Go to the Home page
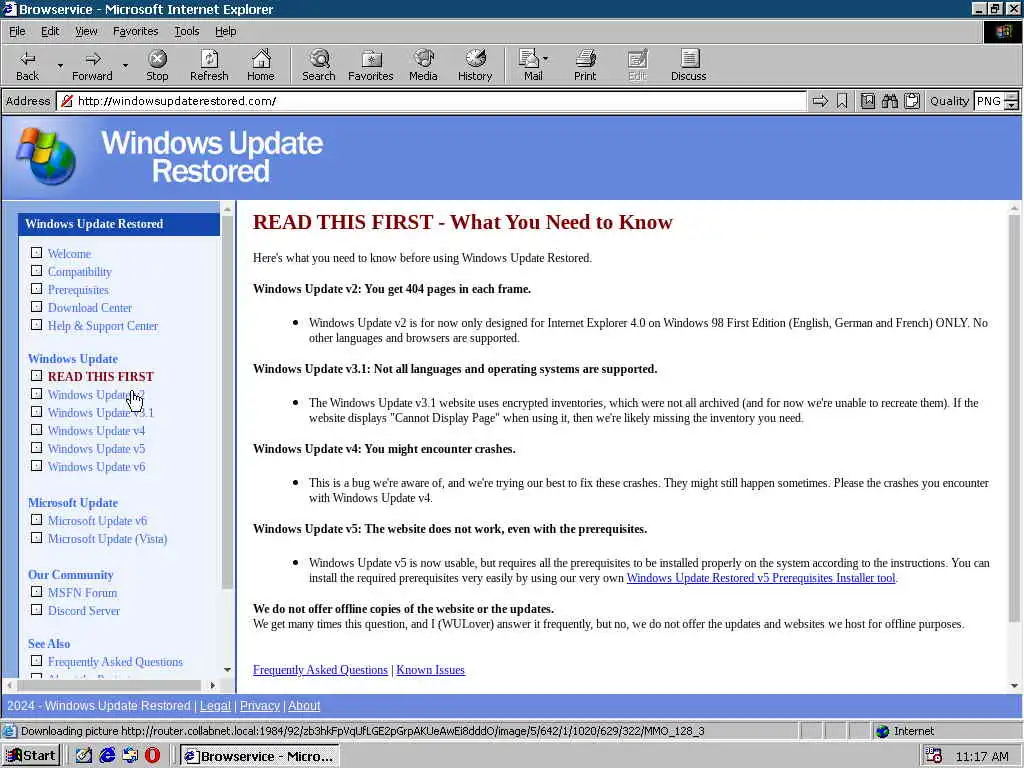This screenshot has height=768, width=1024. point(261,65)
